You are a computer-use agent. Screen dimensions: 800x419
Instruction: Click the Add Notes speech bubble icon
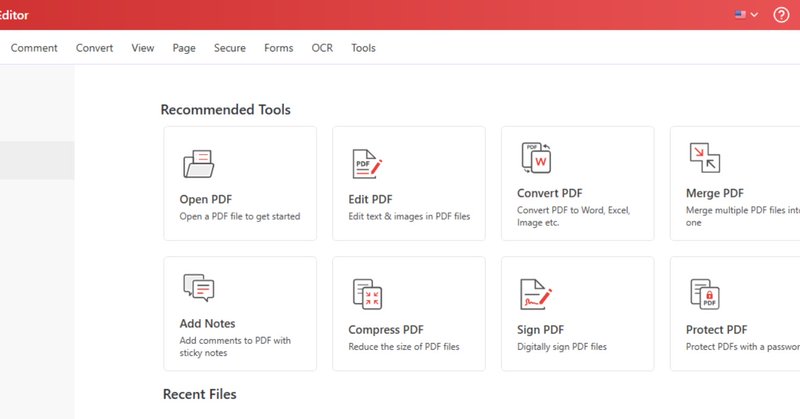[198, 288]
